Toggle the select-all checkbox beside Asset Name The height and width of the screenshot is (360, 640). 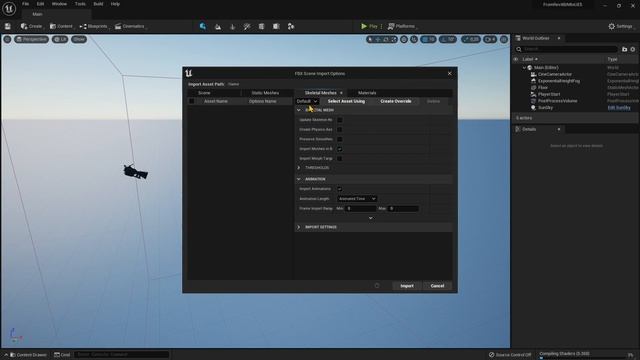tap(191, 101)
